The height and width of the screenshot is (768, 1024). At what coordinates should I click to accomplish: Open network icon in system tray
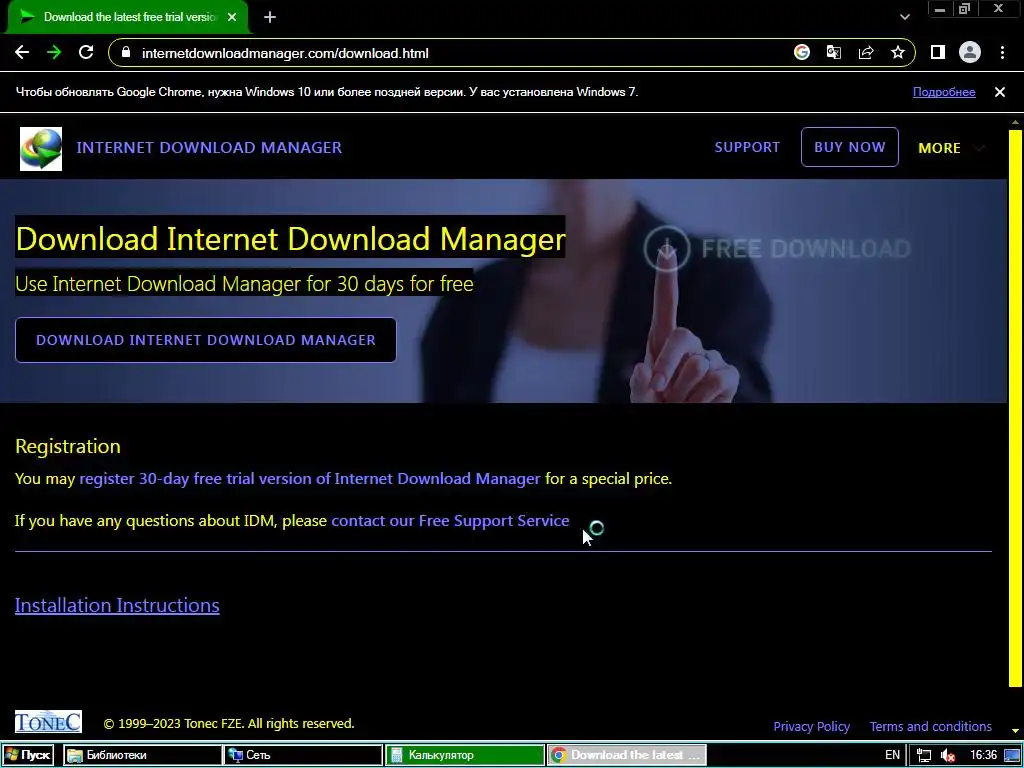[x=923, y=756]
